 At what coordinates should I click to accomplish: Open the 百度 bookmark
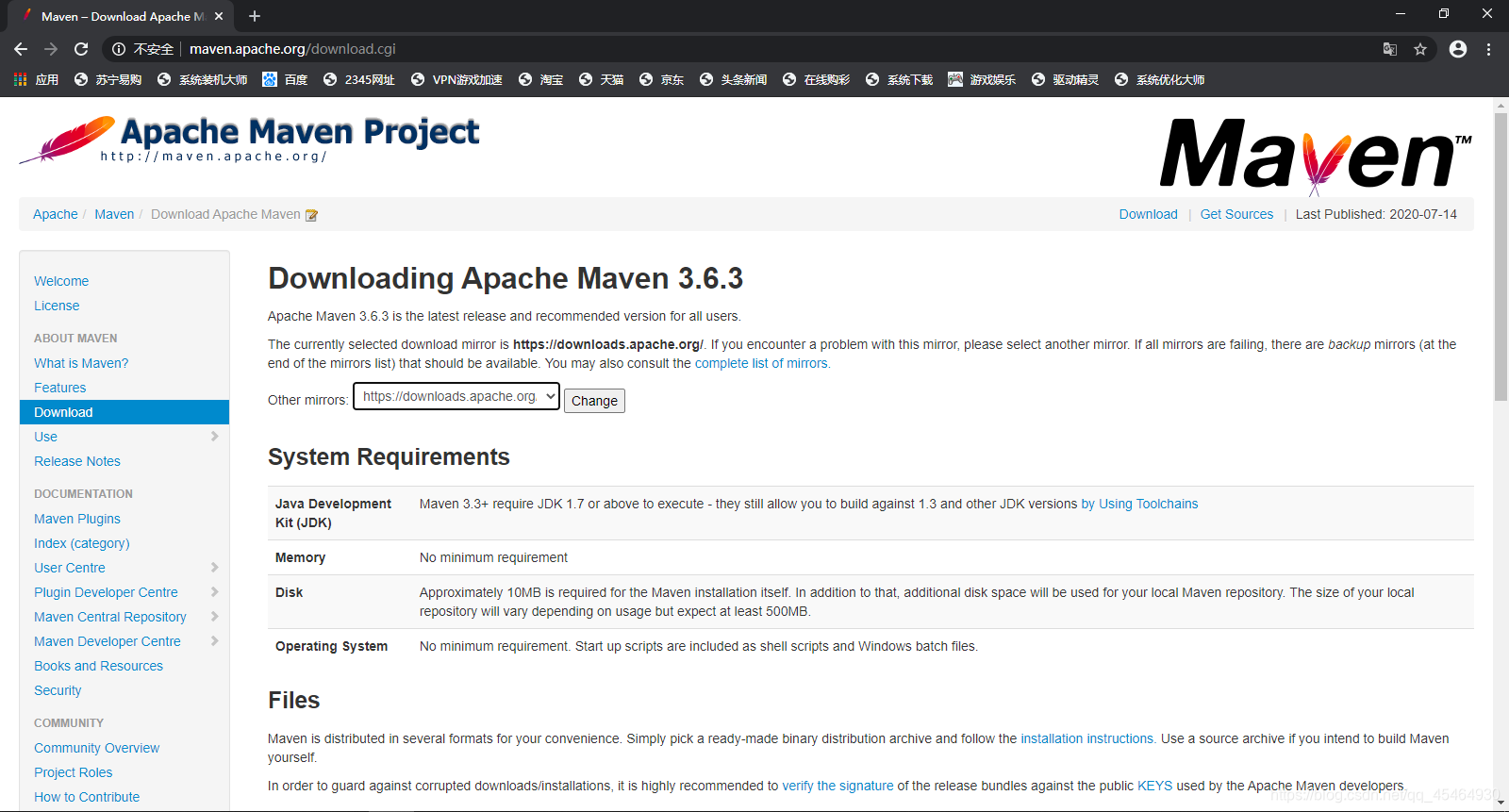click(x=285, y=80)
